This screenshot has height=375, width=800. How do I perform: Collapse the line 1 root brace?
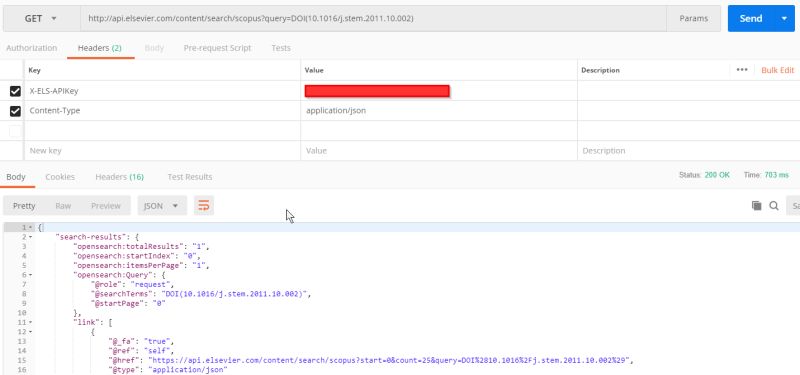31,227
